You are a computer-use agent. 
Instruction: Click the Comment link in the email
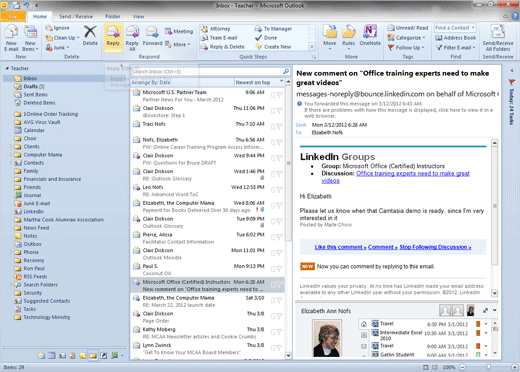(383, 247)
